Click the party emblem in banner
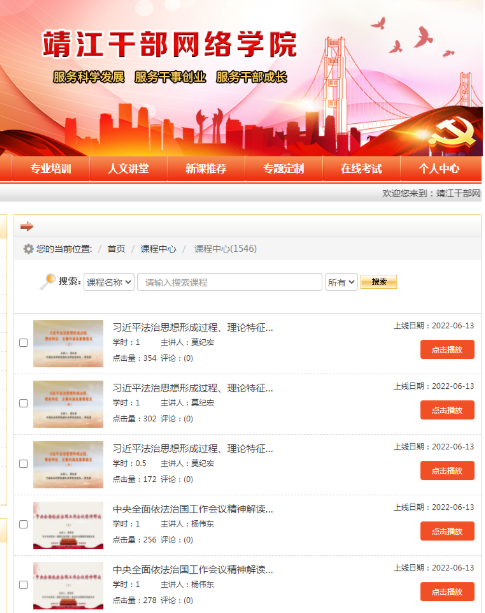 coord(452,133)
